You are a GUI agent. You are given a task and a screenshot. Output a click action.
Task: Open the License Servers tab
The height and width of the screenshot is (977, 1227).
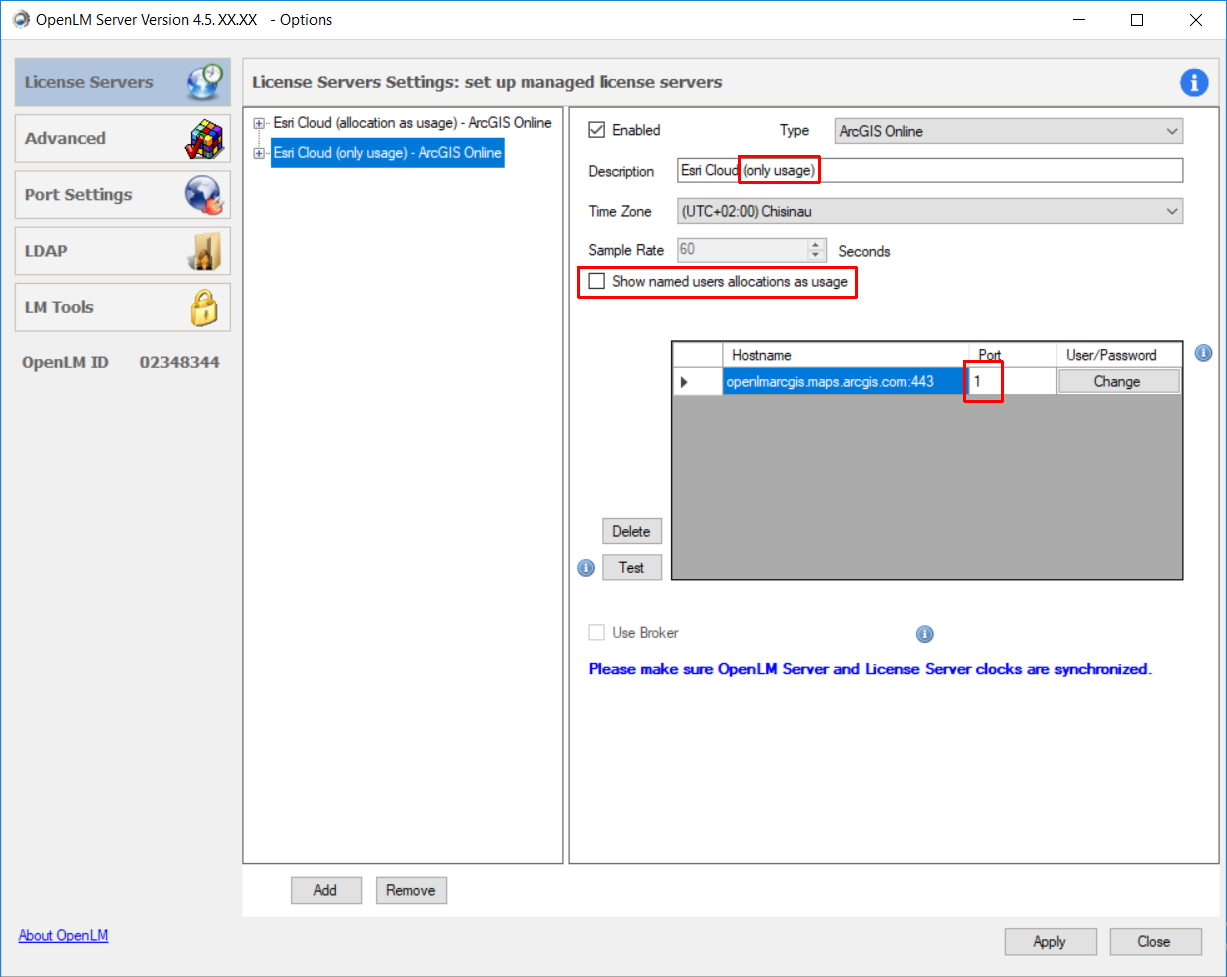122,82
